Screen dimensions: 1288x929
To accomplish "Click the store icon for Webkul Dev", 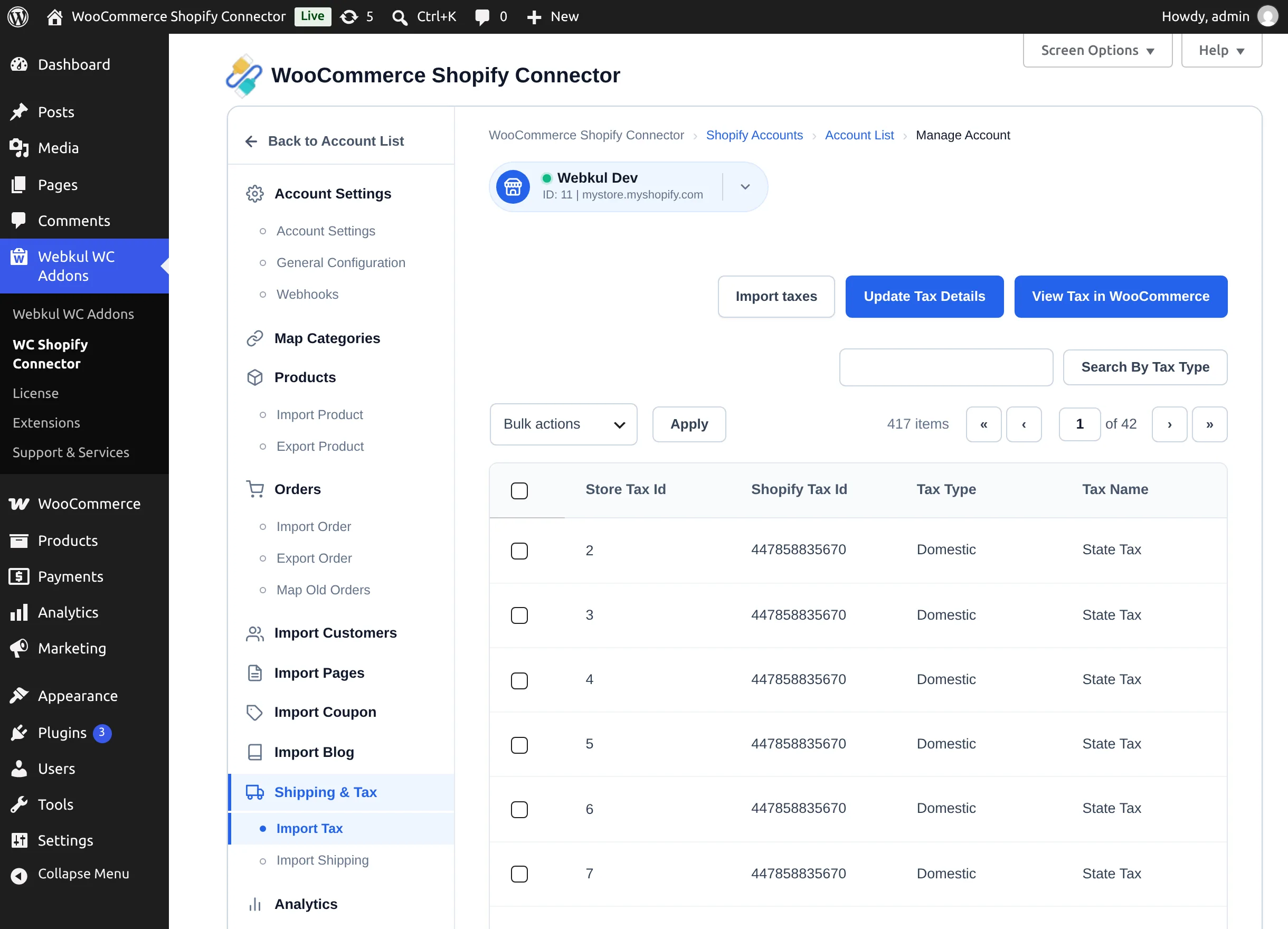I will click(x=513, y=187).
